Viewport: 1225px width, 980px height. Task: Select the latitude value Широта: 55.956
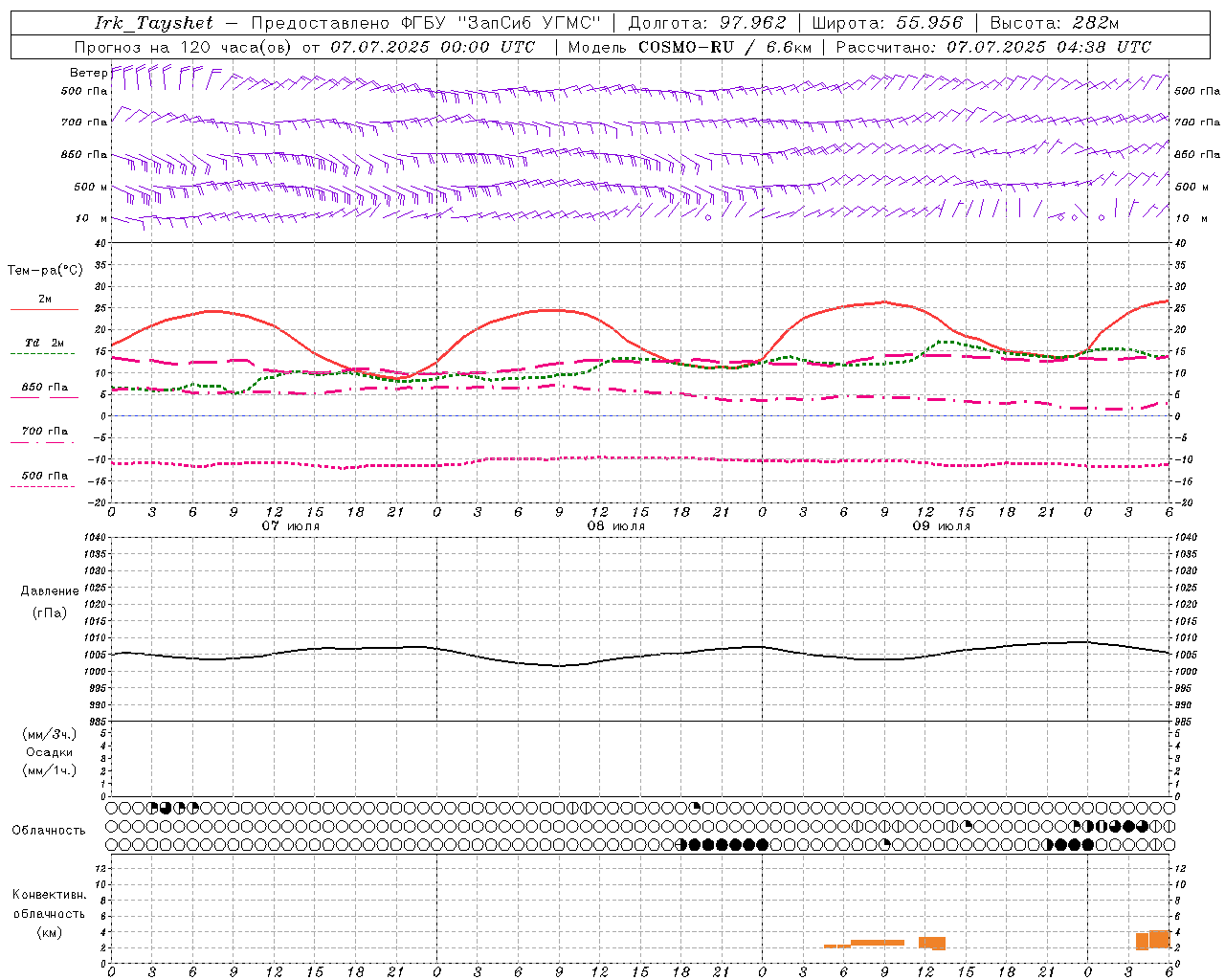[x=887, y=23]
